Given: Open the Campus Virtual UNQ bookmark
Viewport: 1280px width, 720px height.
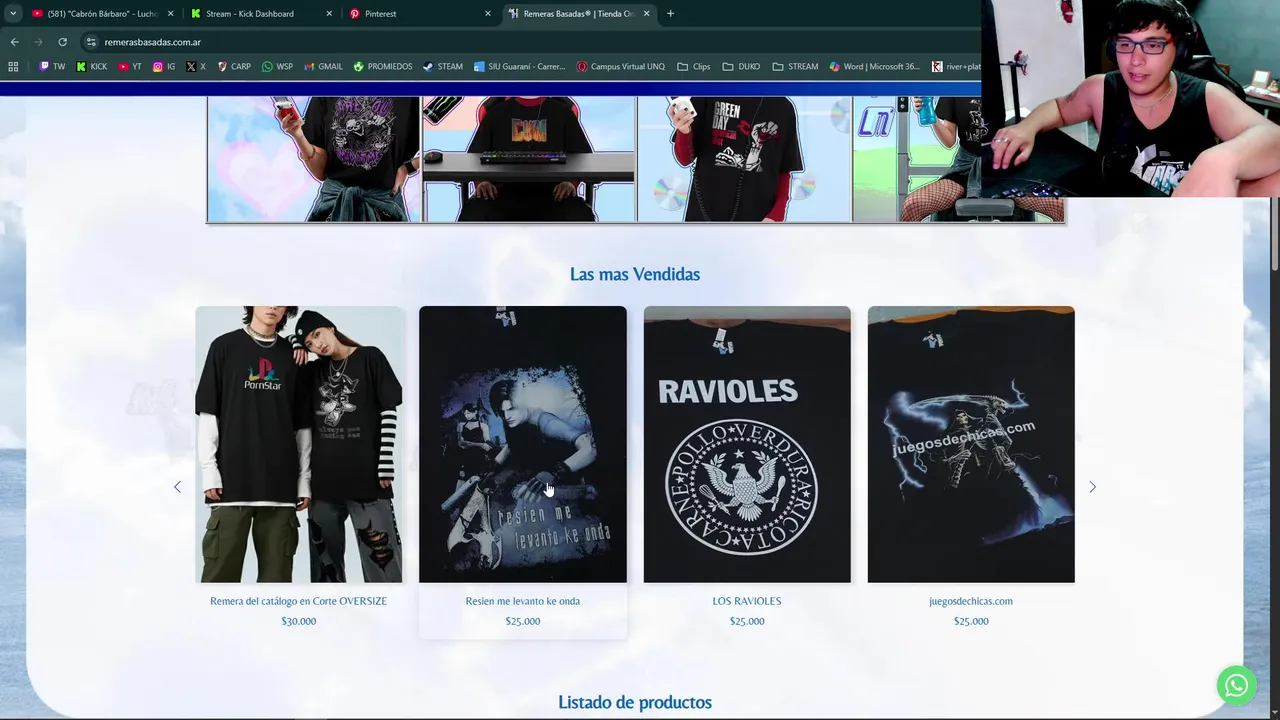Looking at the screenshot, I should pyautogui.click(x=620, y=67).
